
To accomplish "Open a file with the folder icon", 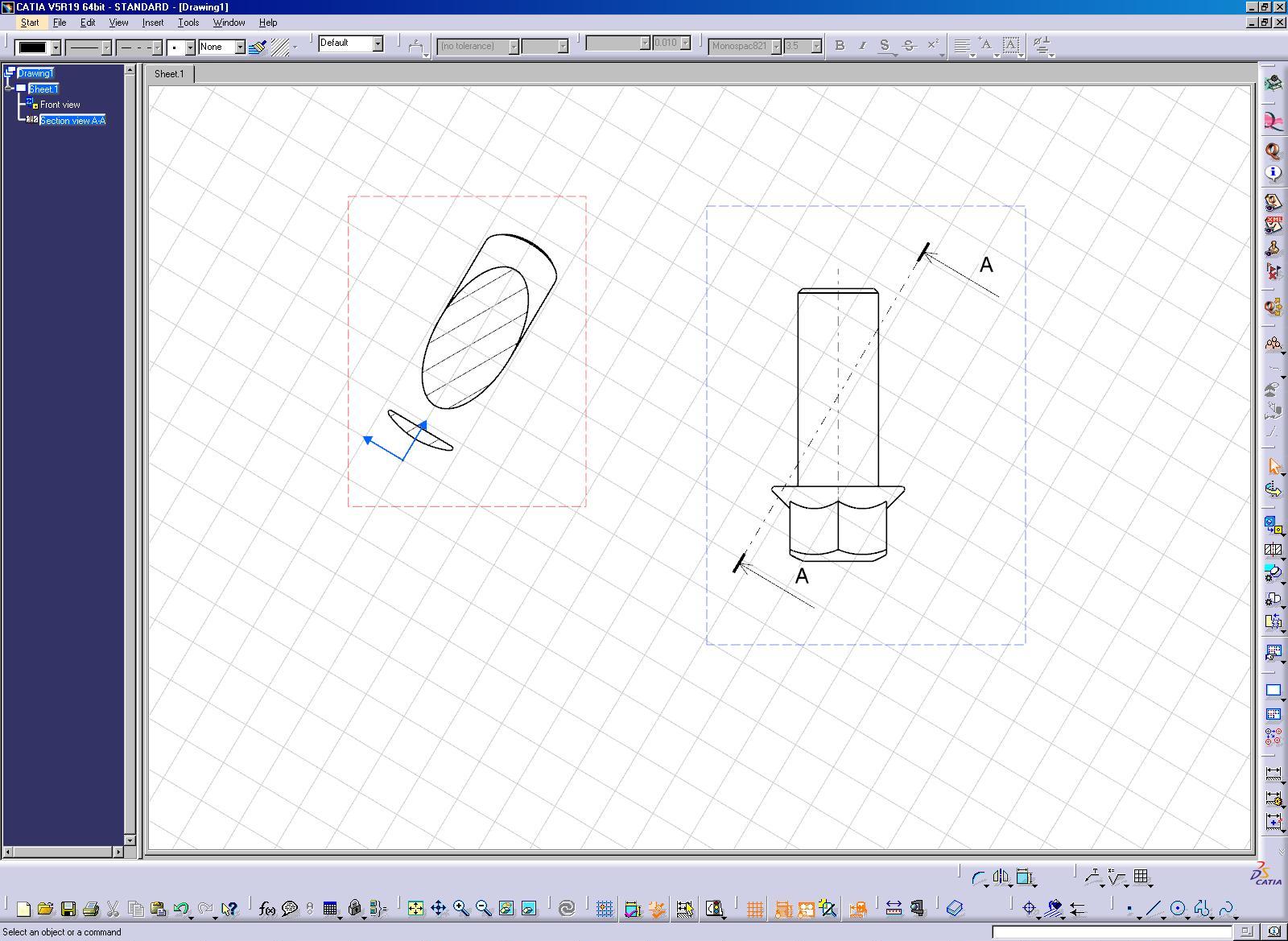I will [x=45, y=909].
